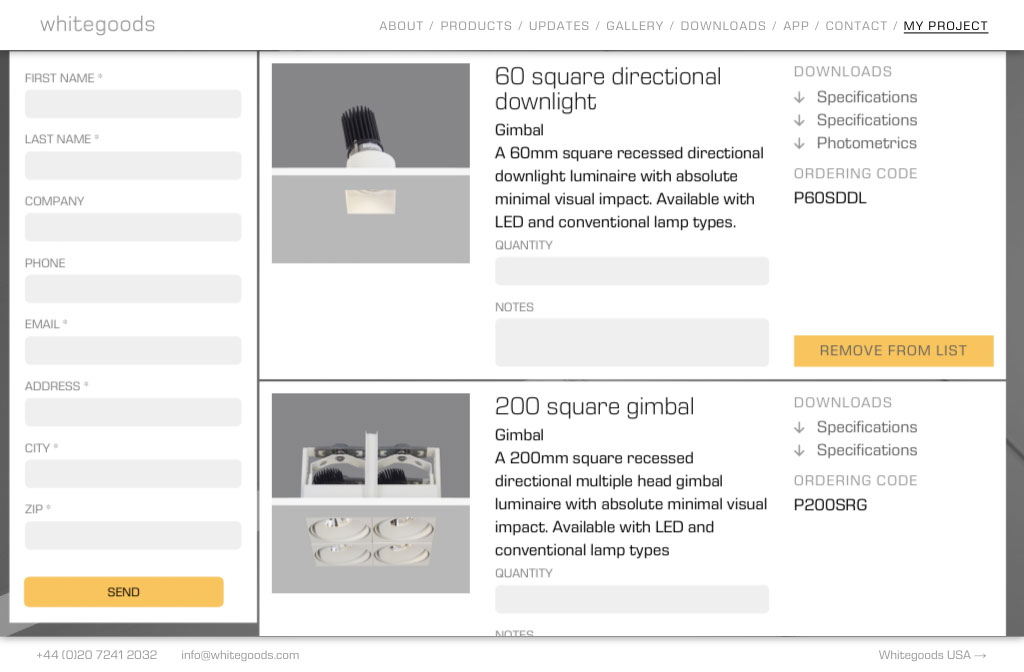
Task: Focus the Last Name input field
Action: coord(133,165)
